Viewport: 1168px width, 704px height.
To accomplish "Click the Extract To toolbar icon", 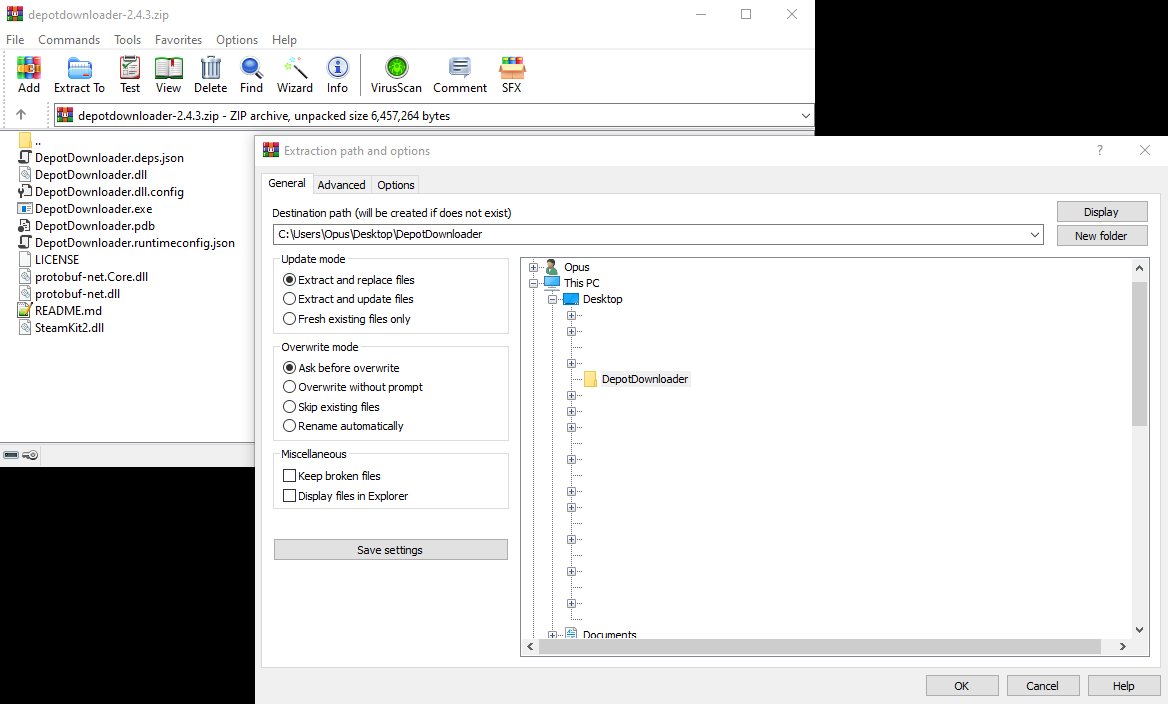I will click(79, 68).
